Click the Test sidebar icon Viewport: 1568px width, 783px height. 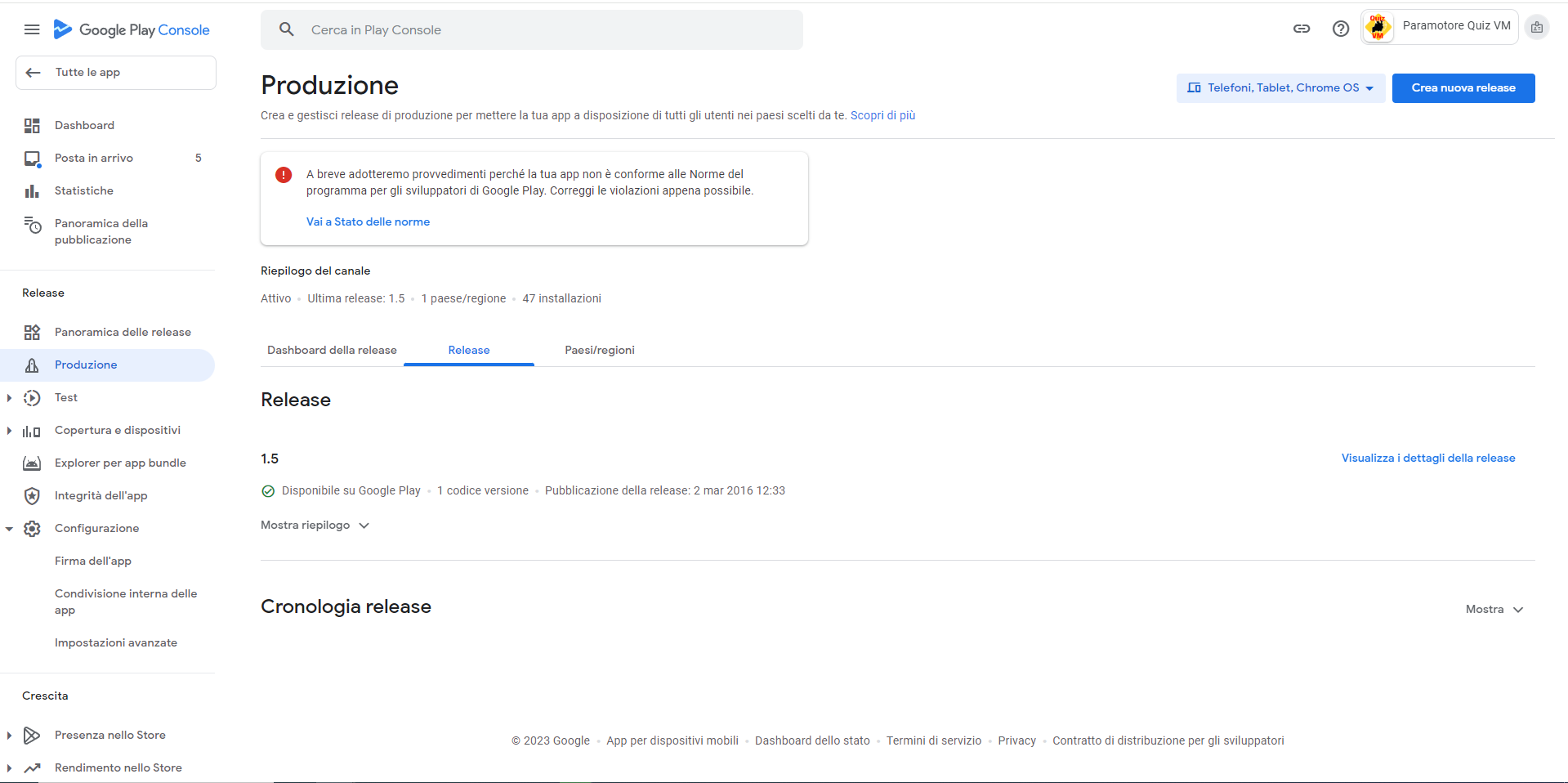(x=32, y=398)
